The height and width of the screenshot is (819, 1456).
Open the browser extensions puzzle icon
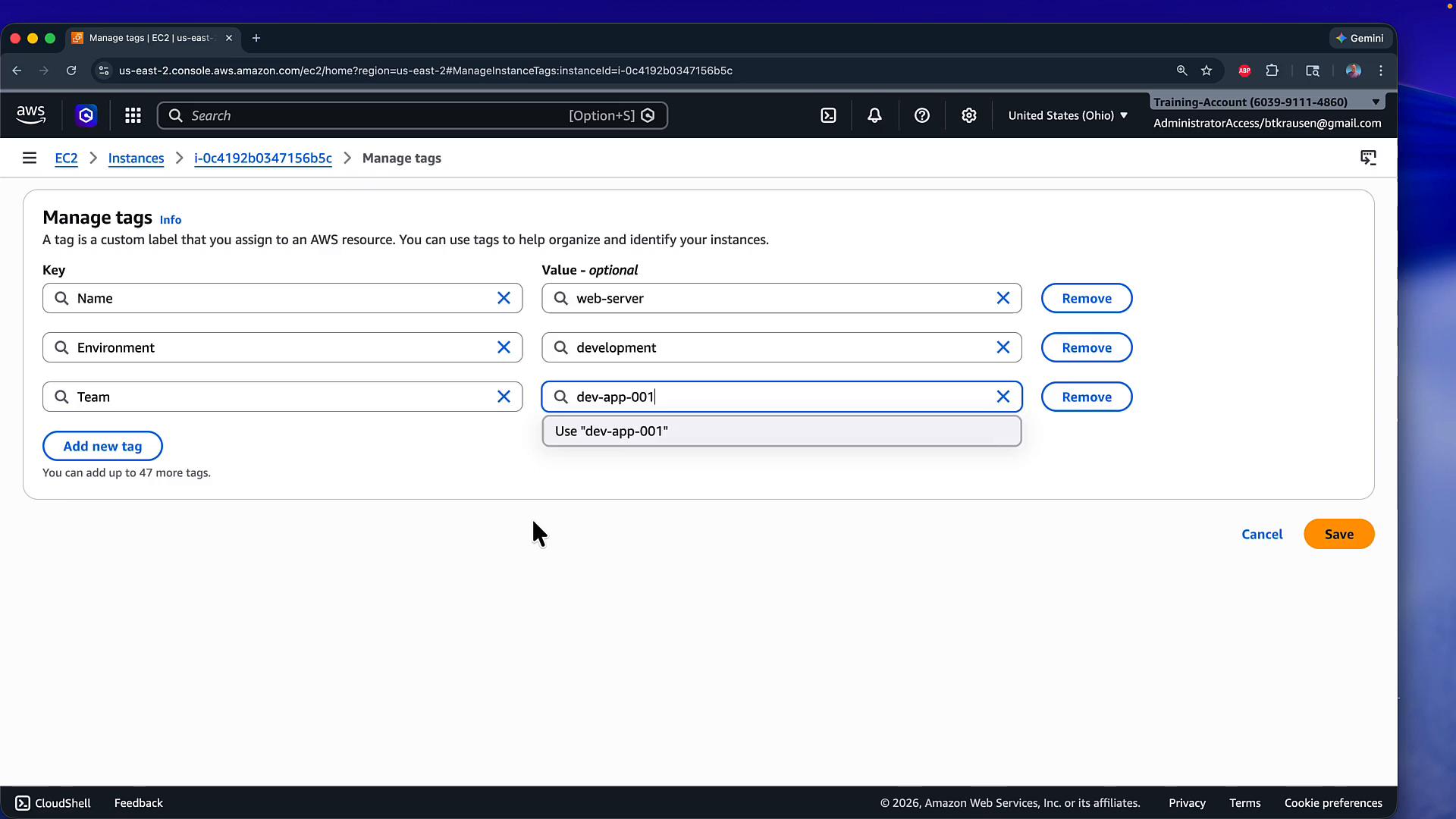pos(1272,71)
